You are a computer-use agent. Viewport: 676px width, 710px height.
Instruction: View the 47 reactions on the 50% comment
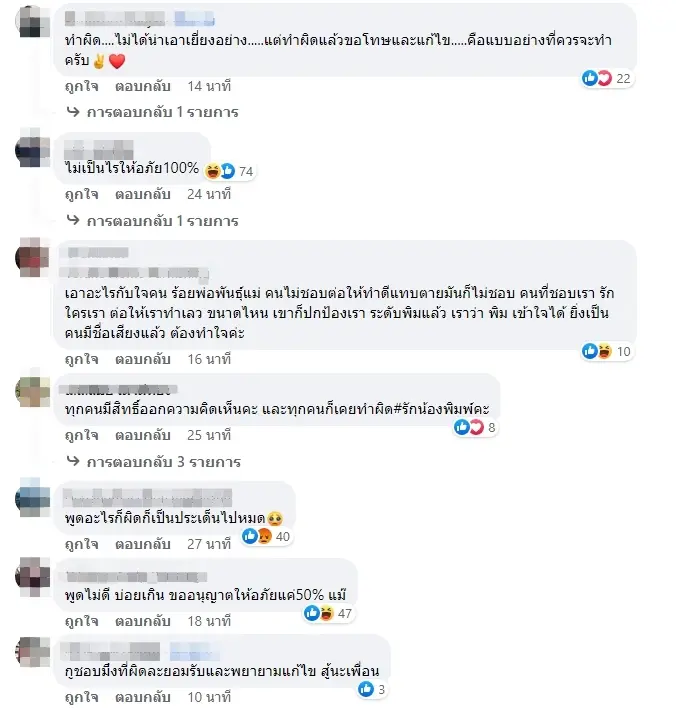pyautogui.click(x=328, y=614)
